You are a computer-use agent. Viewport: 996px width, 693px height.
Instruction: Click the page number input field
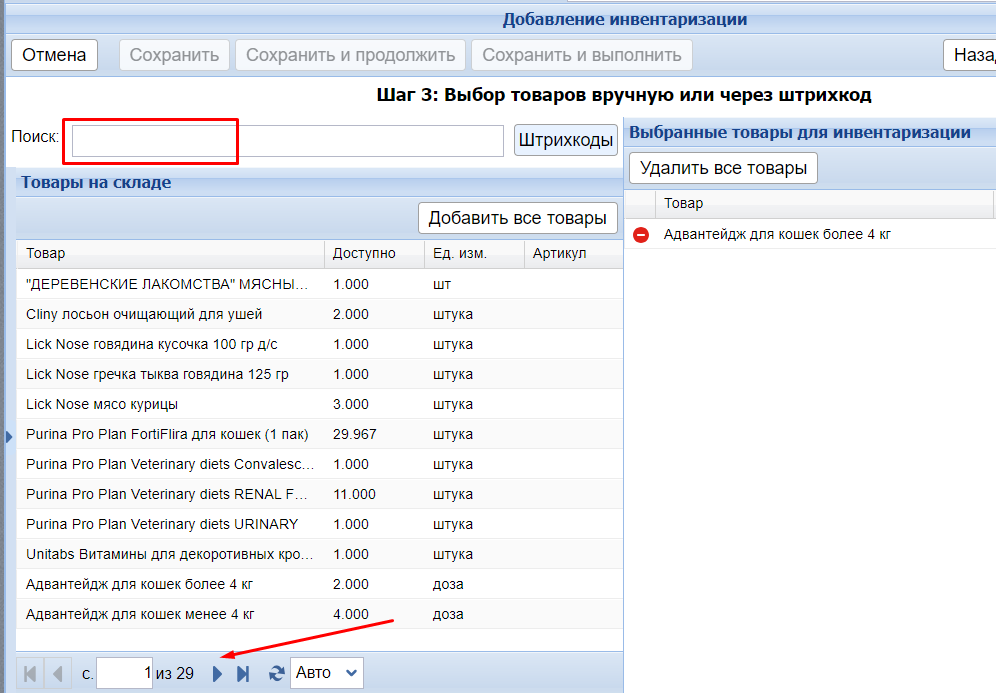124,674
